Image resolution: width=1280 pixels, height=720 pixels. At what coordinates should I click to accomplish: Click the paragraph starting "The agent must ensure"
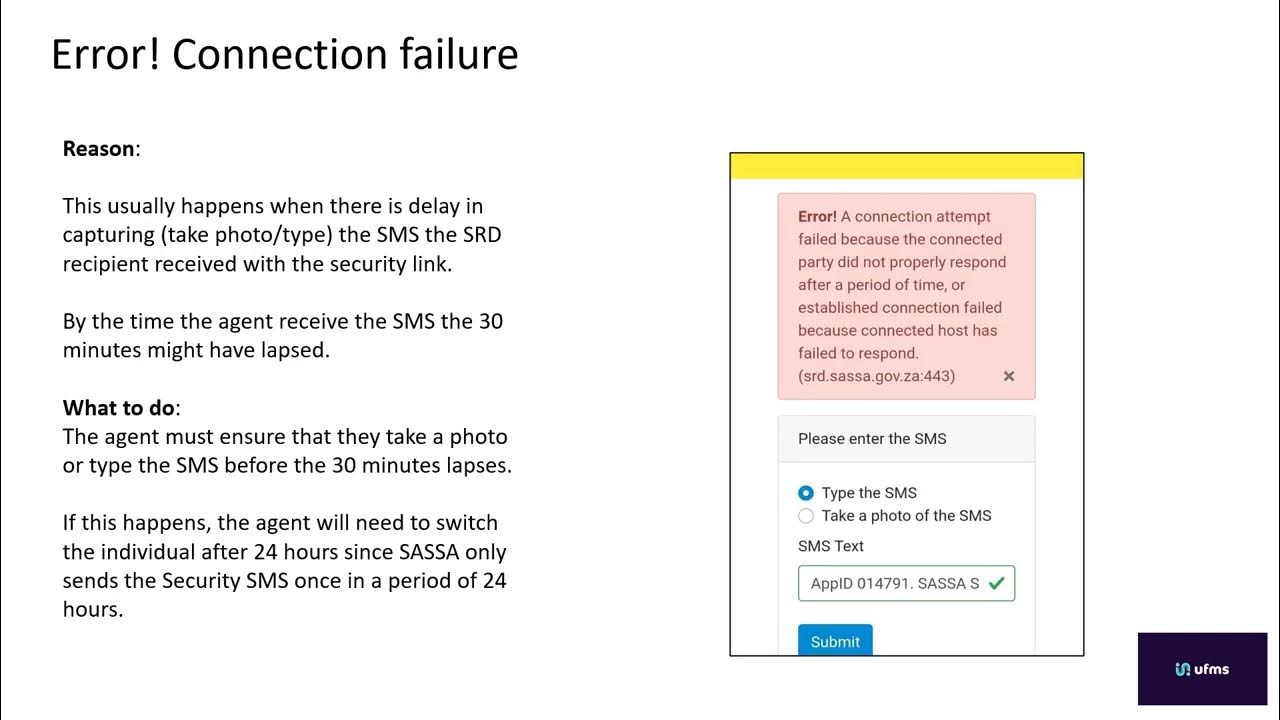287,451
